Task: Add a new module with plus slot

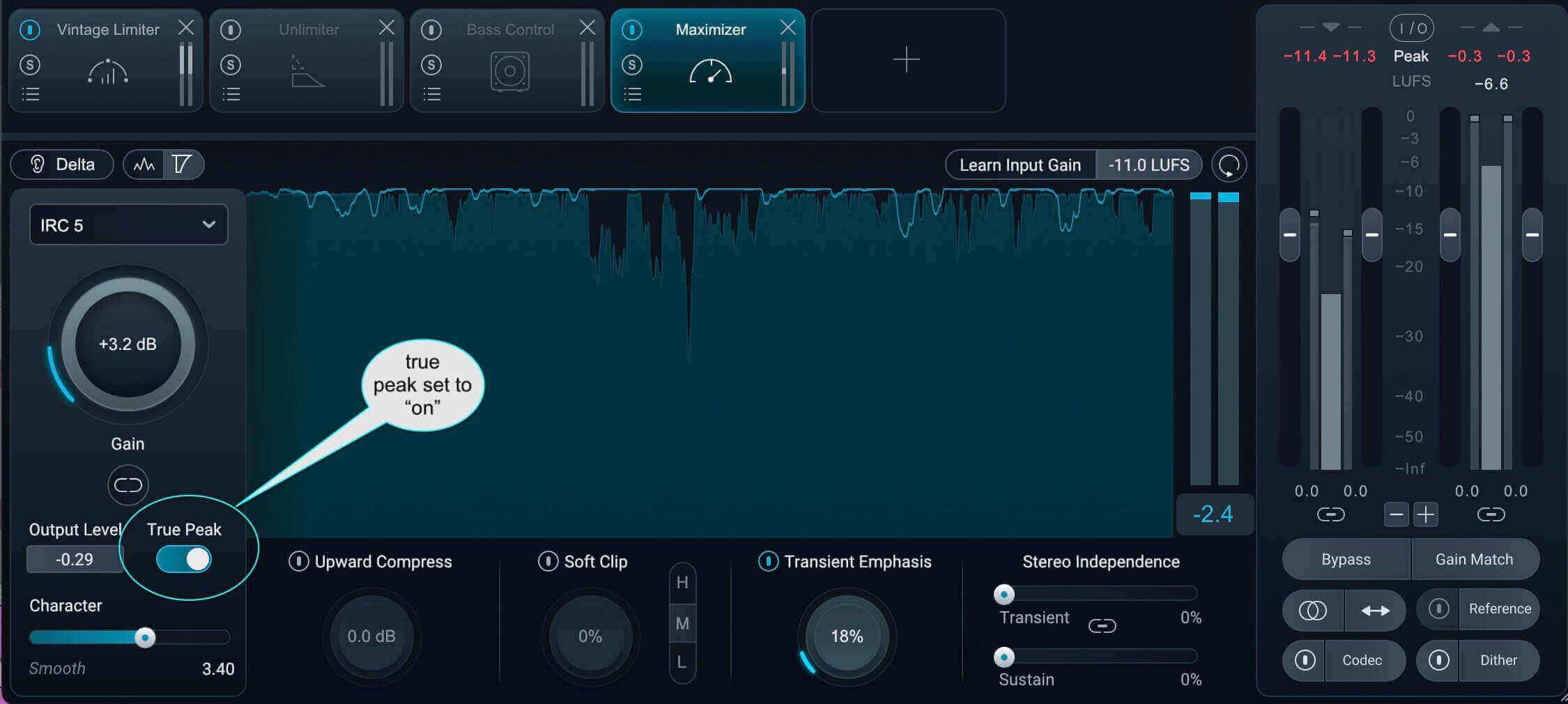Action: tap(908, 60)
